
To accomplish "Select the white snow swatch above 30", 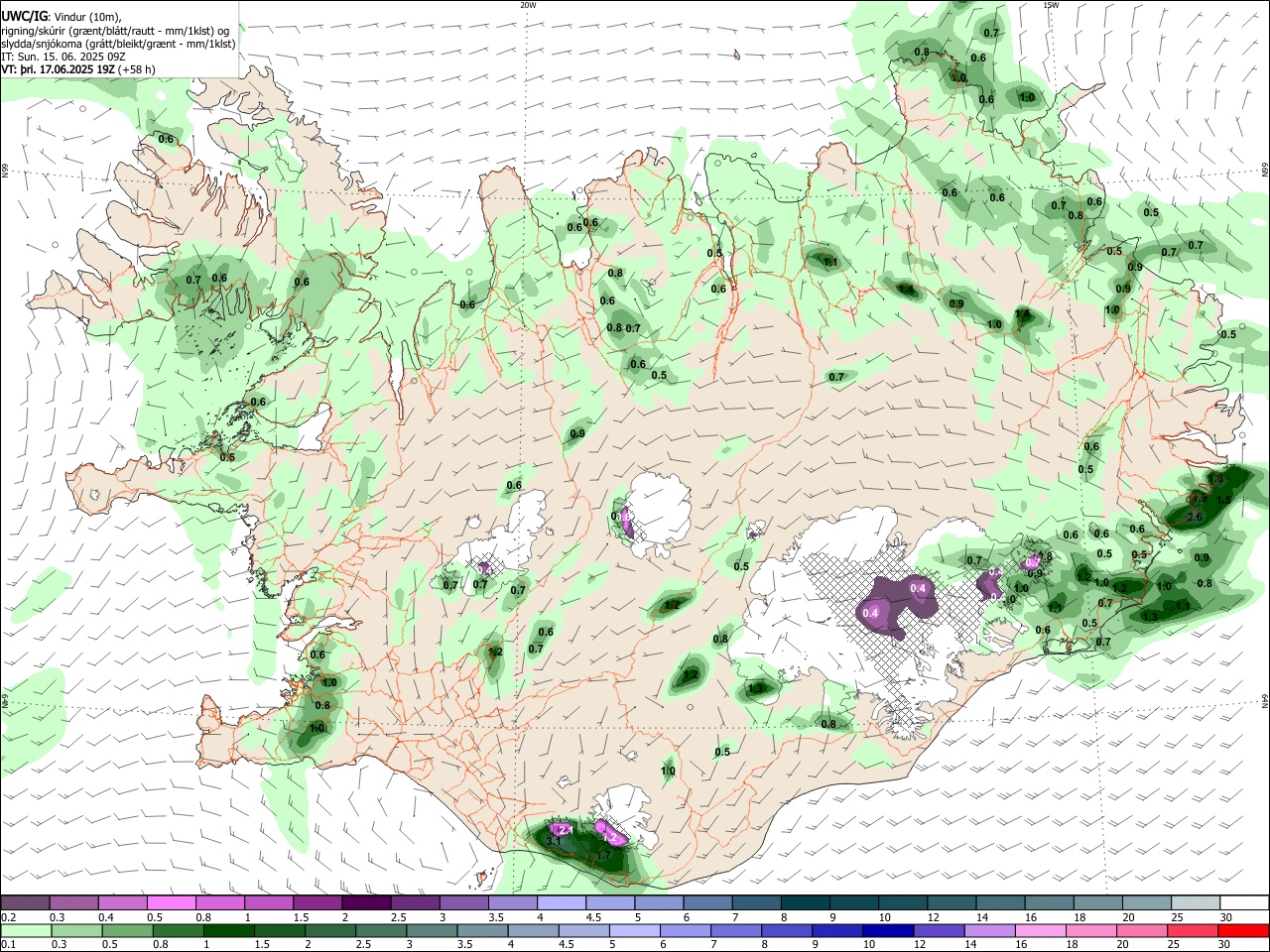I will pyautogui.click(x=1244, y=902).
